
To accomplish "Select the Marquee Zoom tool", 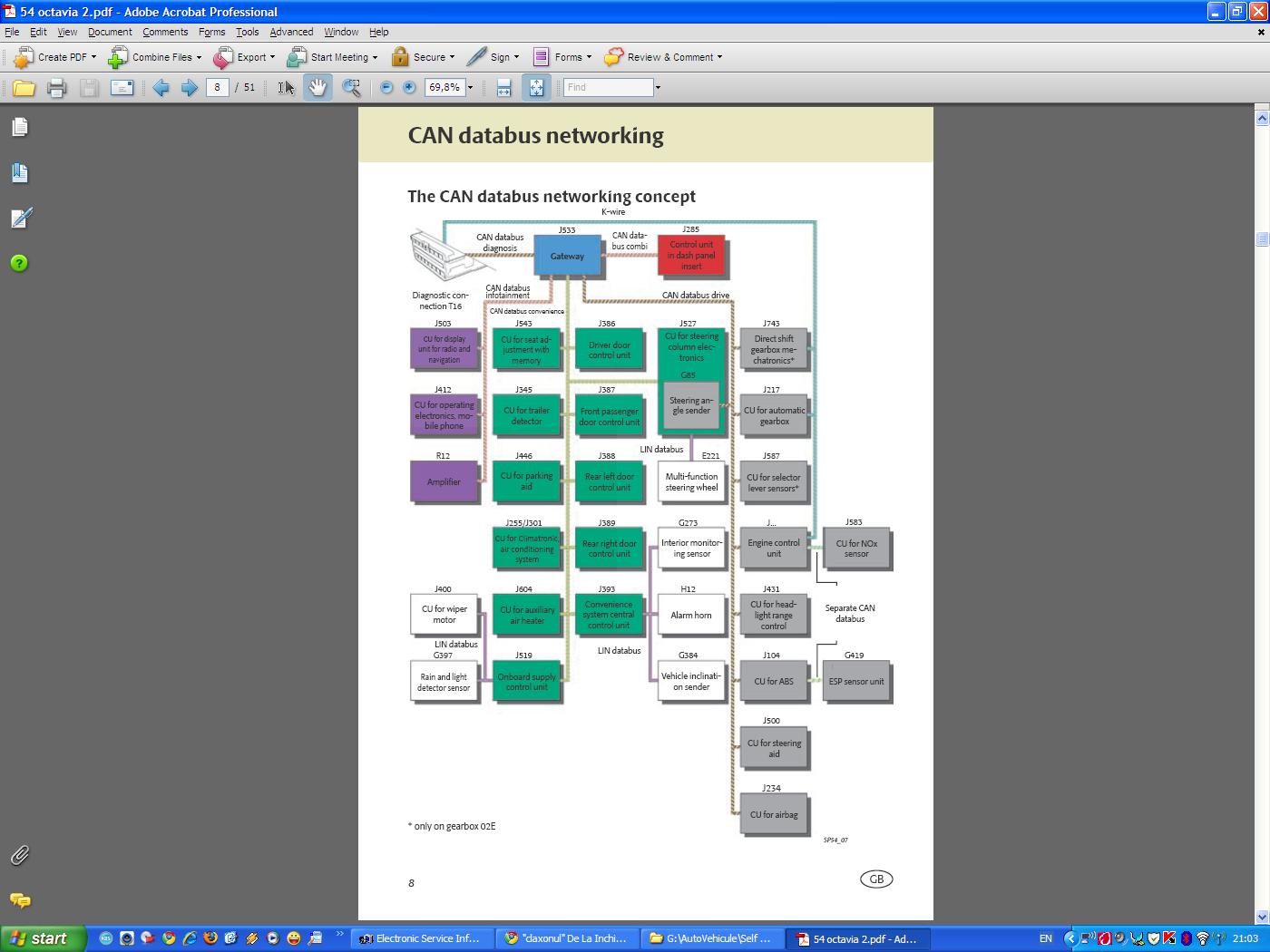I will (x=351, y=88).
